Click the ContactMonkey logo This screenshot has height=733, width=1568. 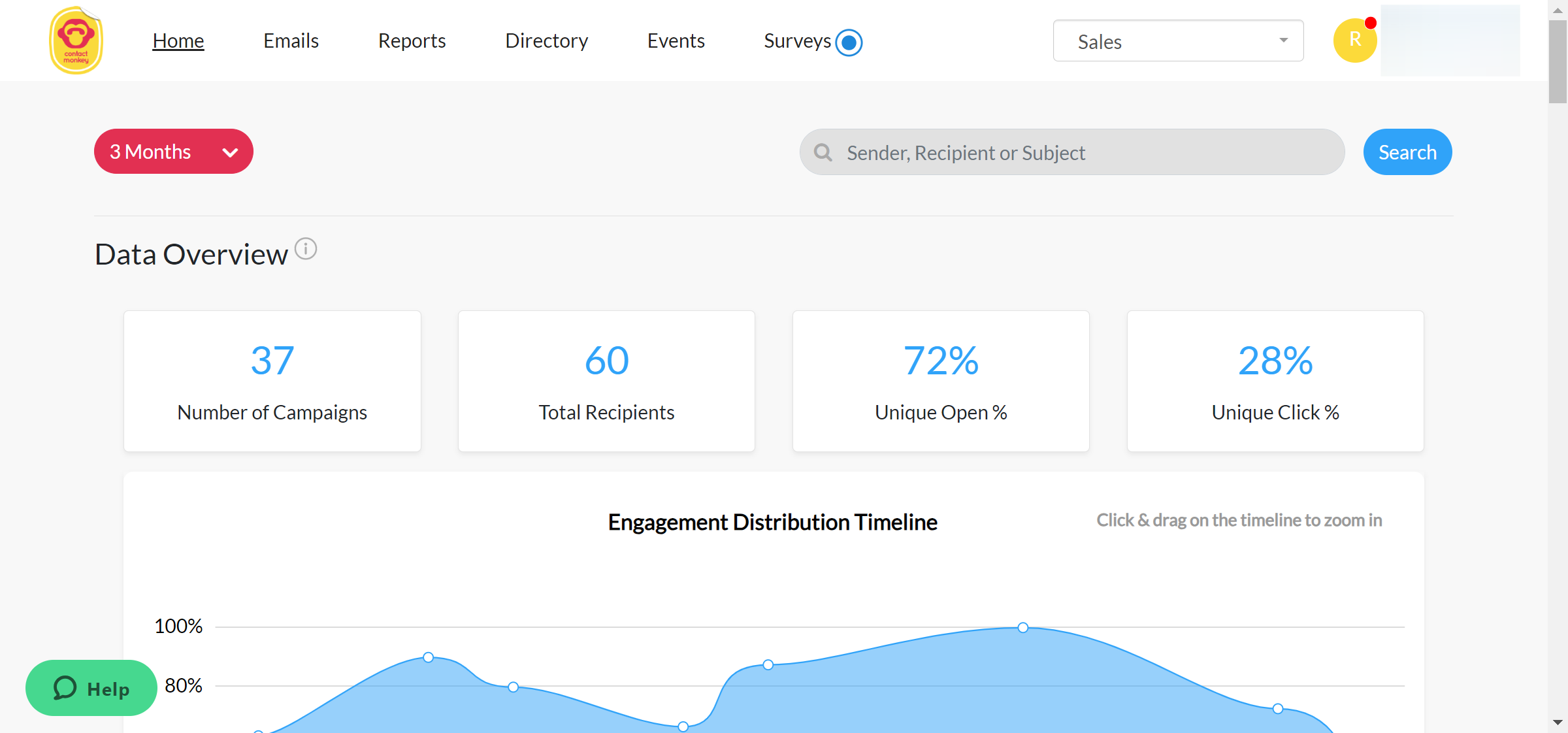tap(76, 41)
